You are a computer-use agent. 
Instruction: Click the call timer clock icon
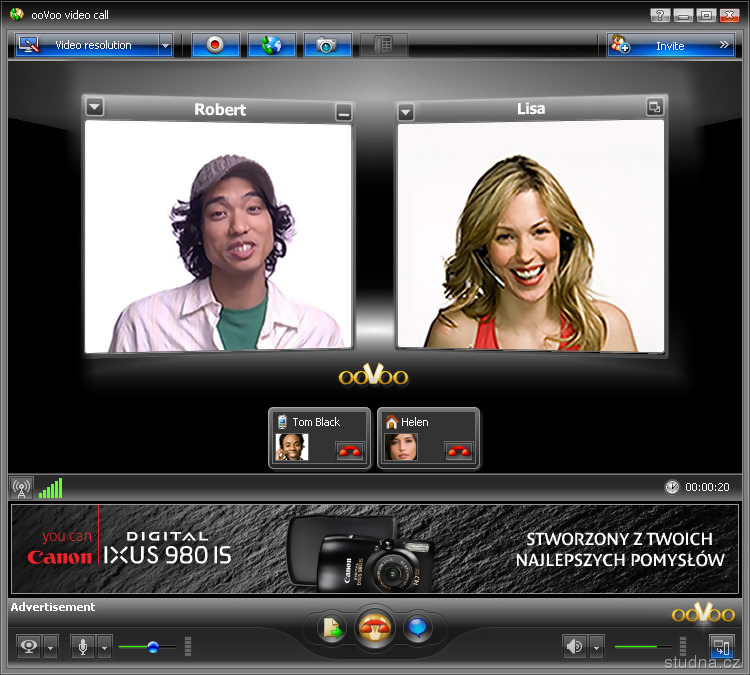(672, 487)
